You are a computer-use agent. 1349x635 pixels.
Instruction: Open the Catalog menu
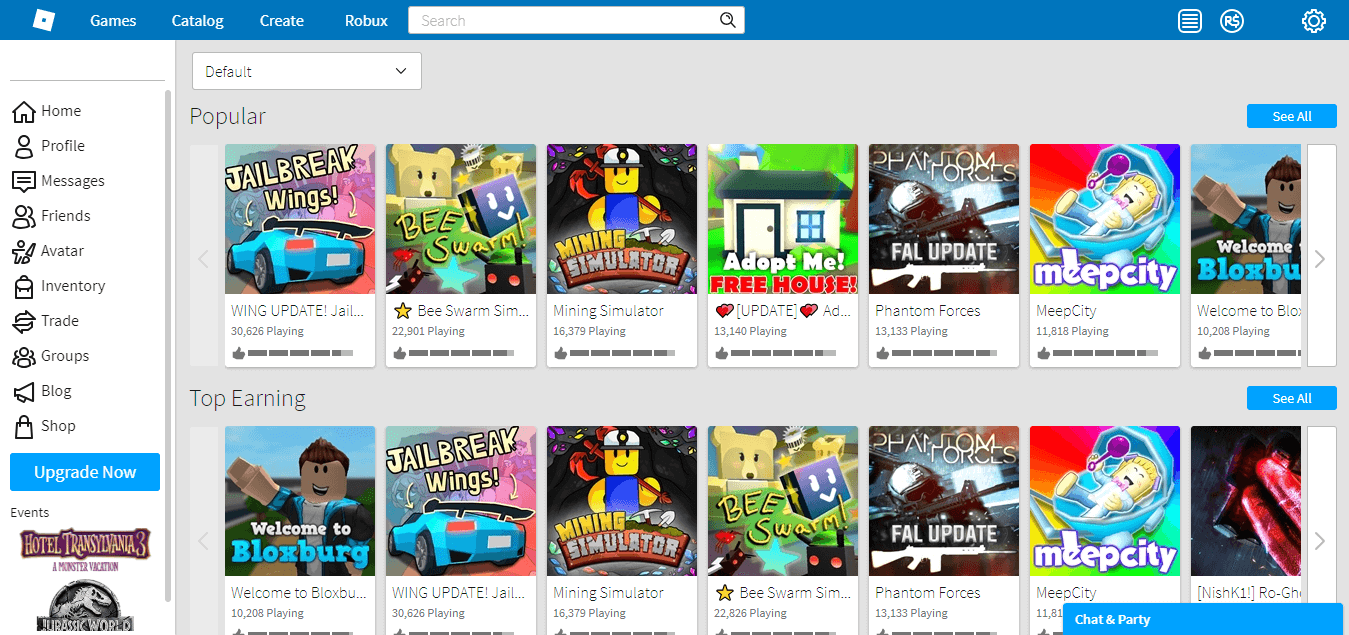(198, 20)
